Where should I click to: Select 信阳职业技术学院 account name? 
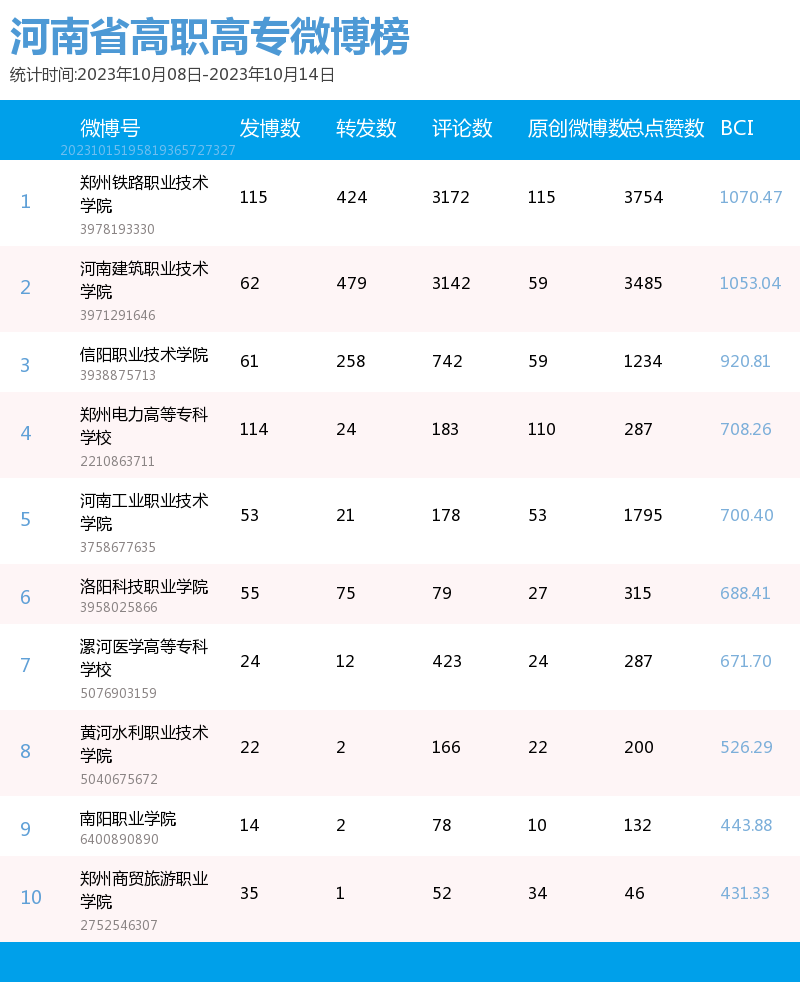pos(144,355)
